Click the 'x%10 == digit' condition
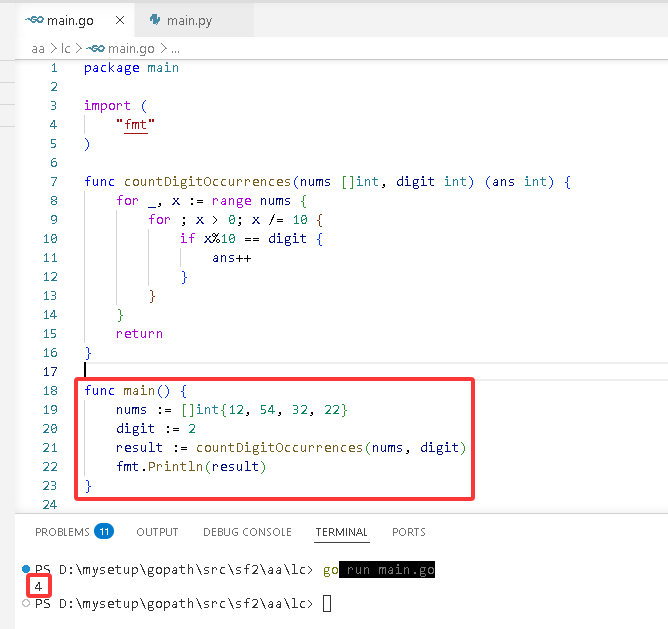 point(255,239)
